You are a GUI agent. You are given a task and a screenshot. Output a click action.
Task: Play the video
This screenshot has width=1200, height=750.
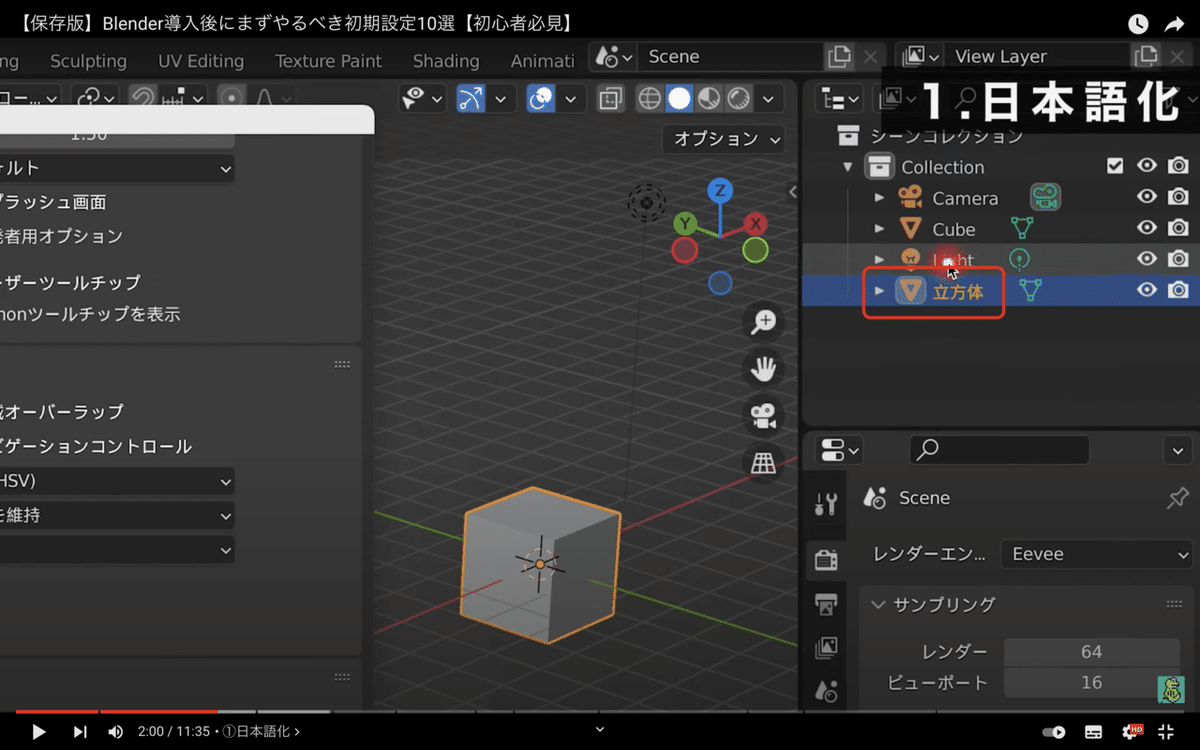(39, 732)
